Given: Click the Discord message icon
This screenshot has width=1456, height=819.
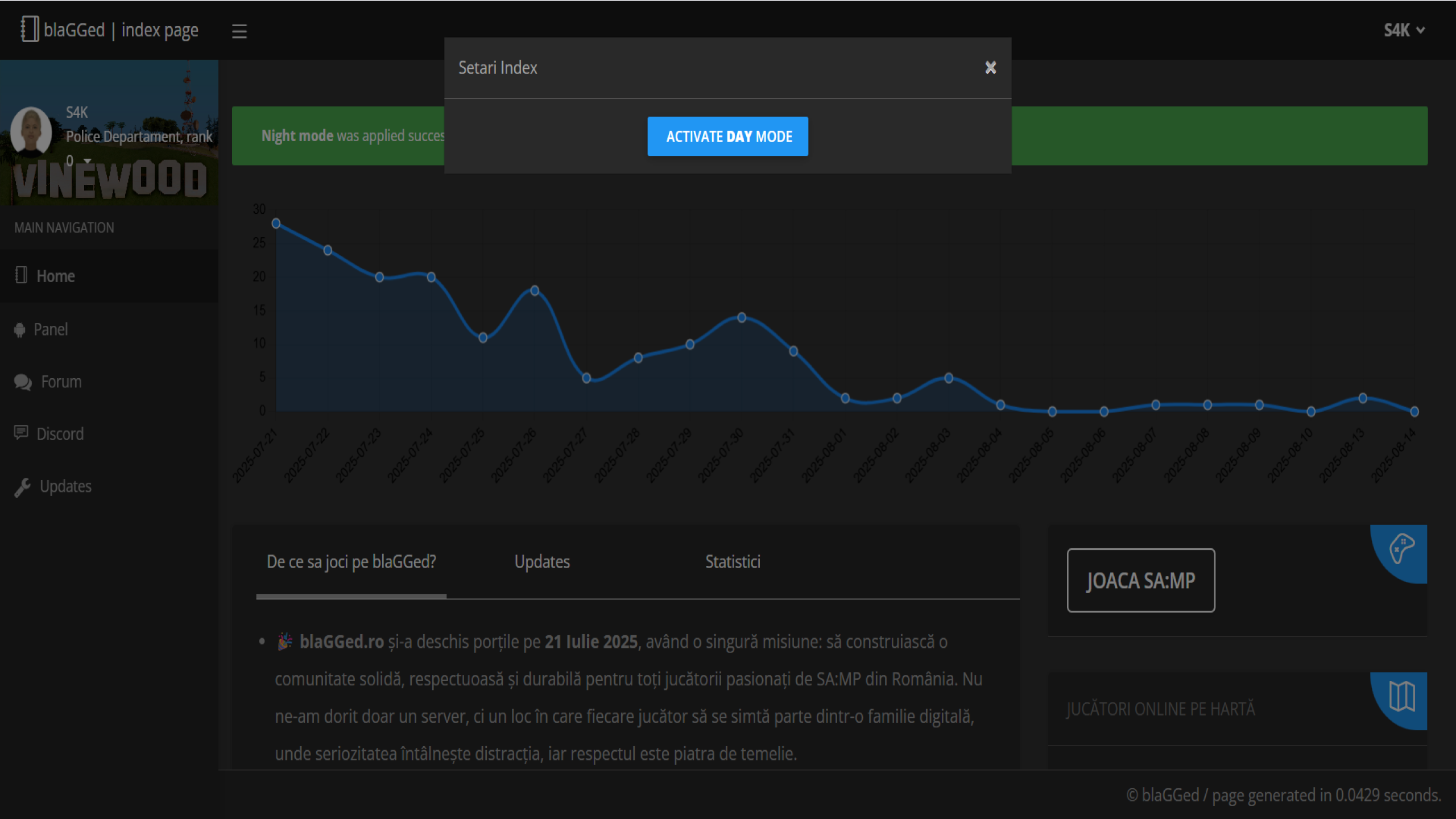Looking at the screenshot, I should pos(21,433).
